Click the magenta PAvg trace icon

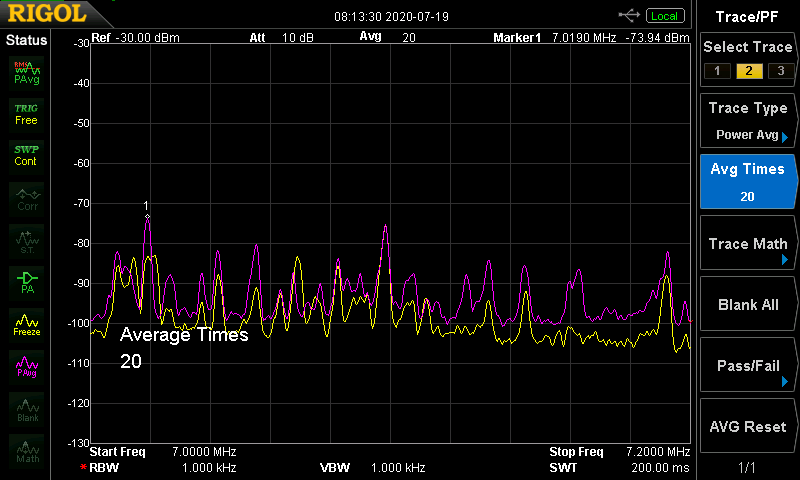pyautogui.click(x=27, y=367)
